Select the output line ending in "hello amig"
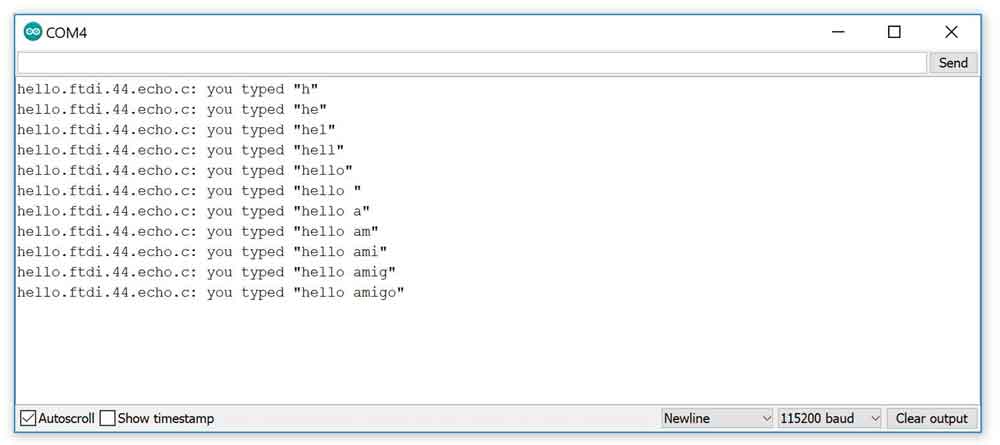This screenshot has height=445, width=1000. 206,272
